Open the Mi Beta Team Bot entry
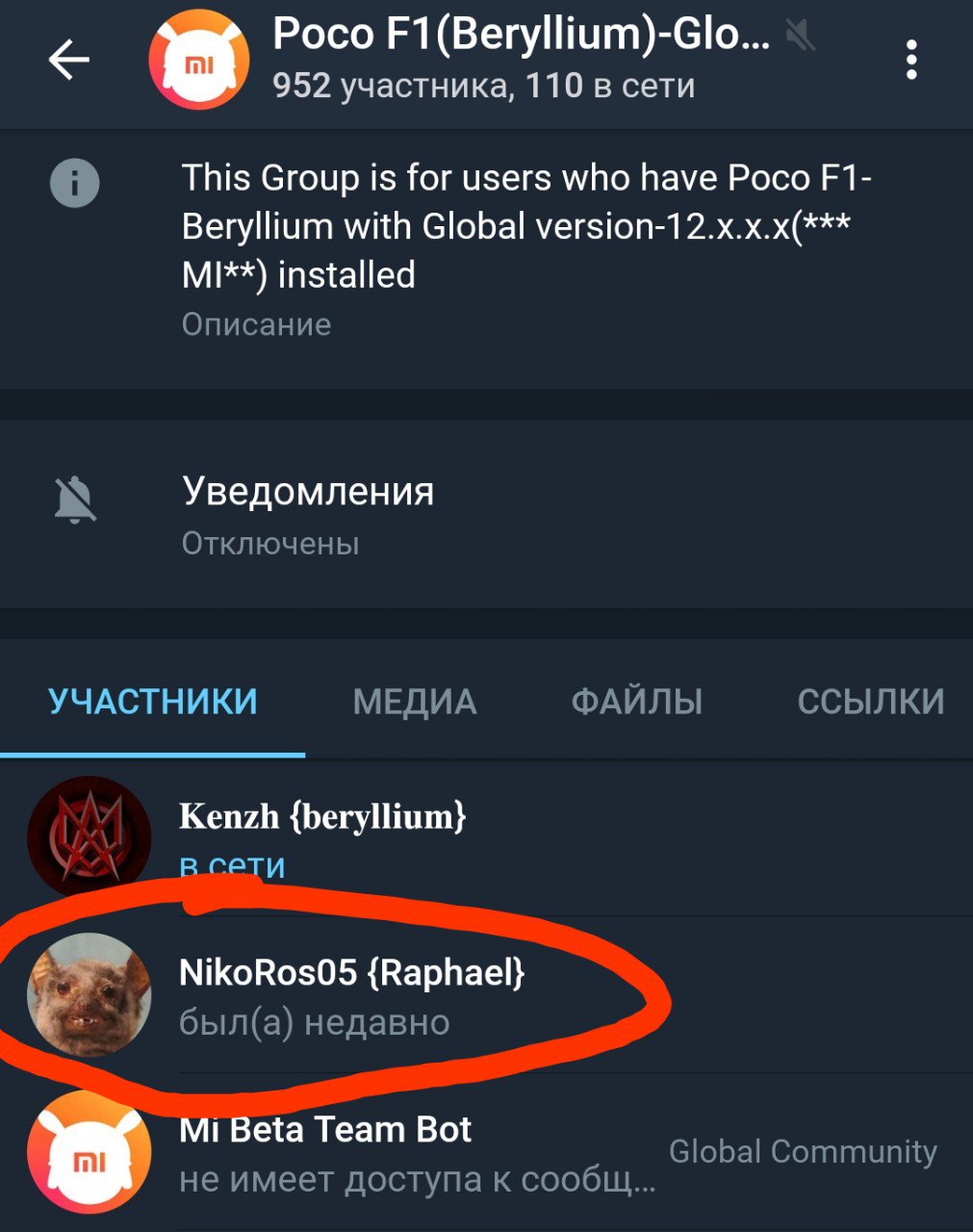Viewport: 973px width, 1232px height. [486, 1152]
